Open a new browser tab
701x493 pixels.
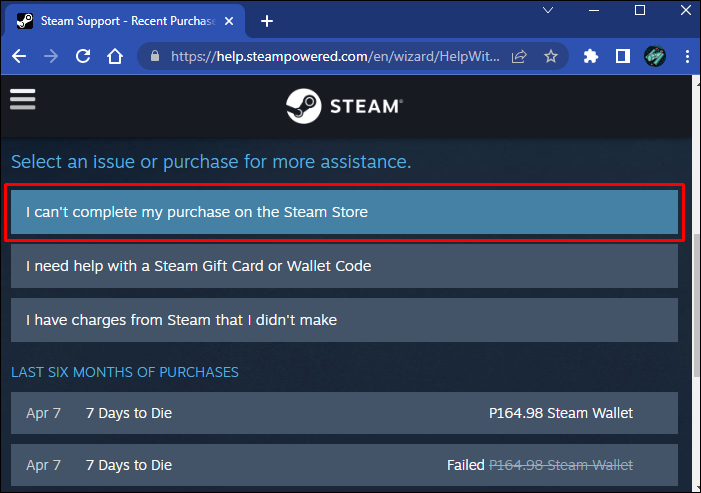coord(267,20)
